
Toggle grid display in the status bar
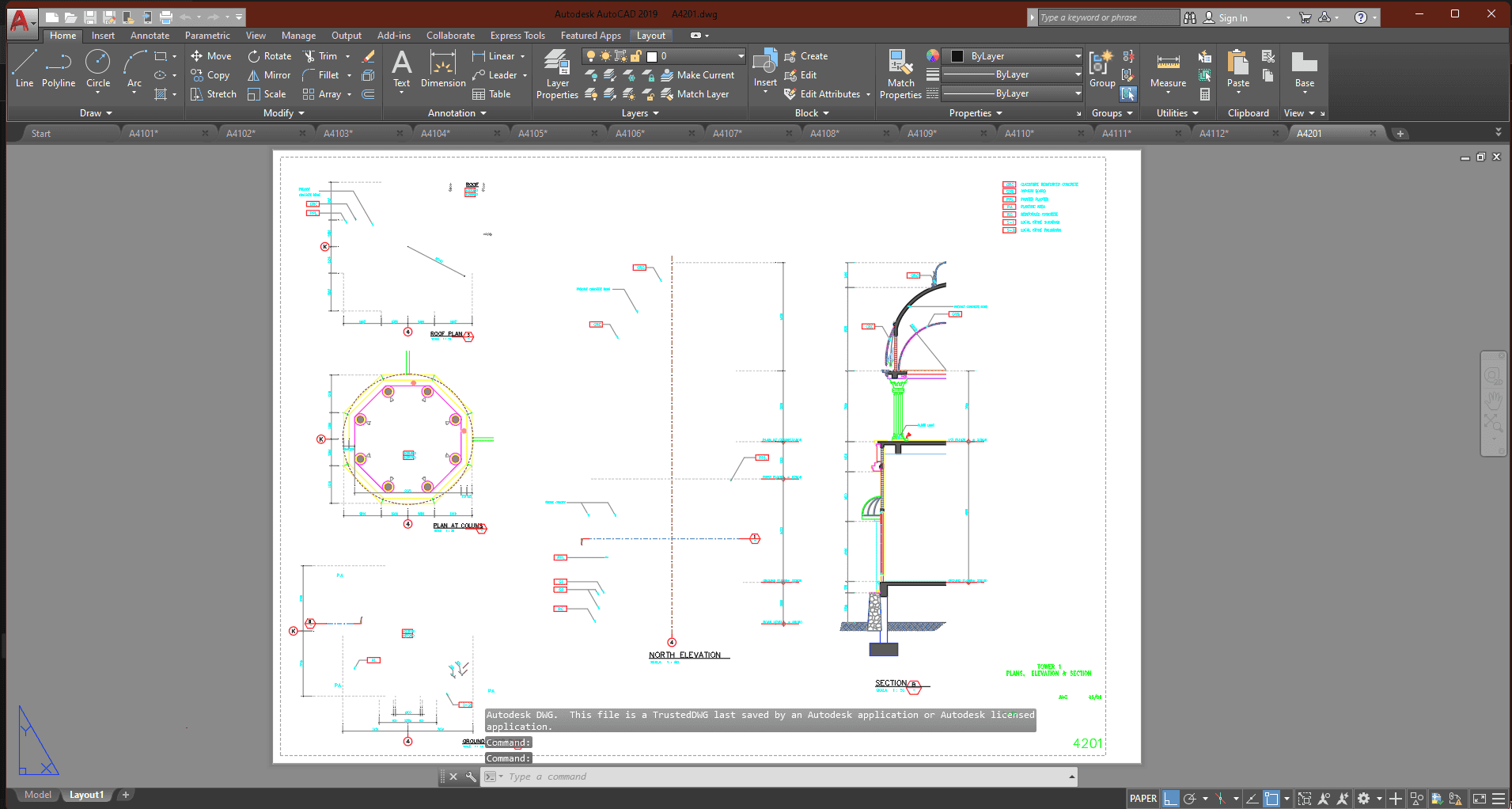pyautogui.click(x=1170, y=798)
